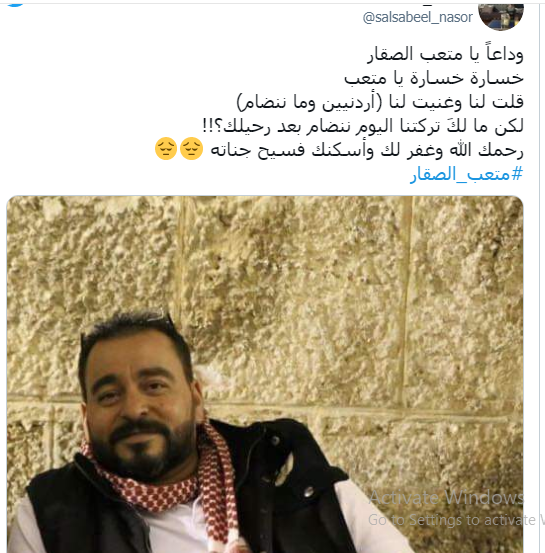
Task: Open the @salsabeel_nasor profile handle
Action: click(417, 17)
